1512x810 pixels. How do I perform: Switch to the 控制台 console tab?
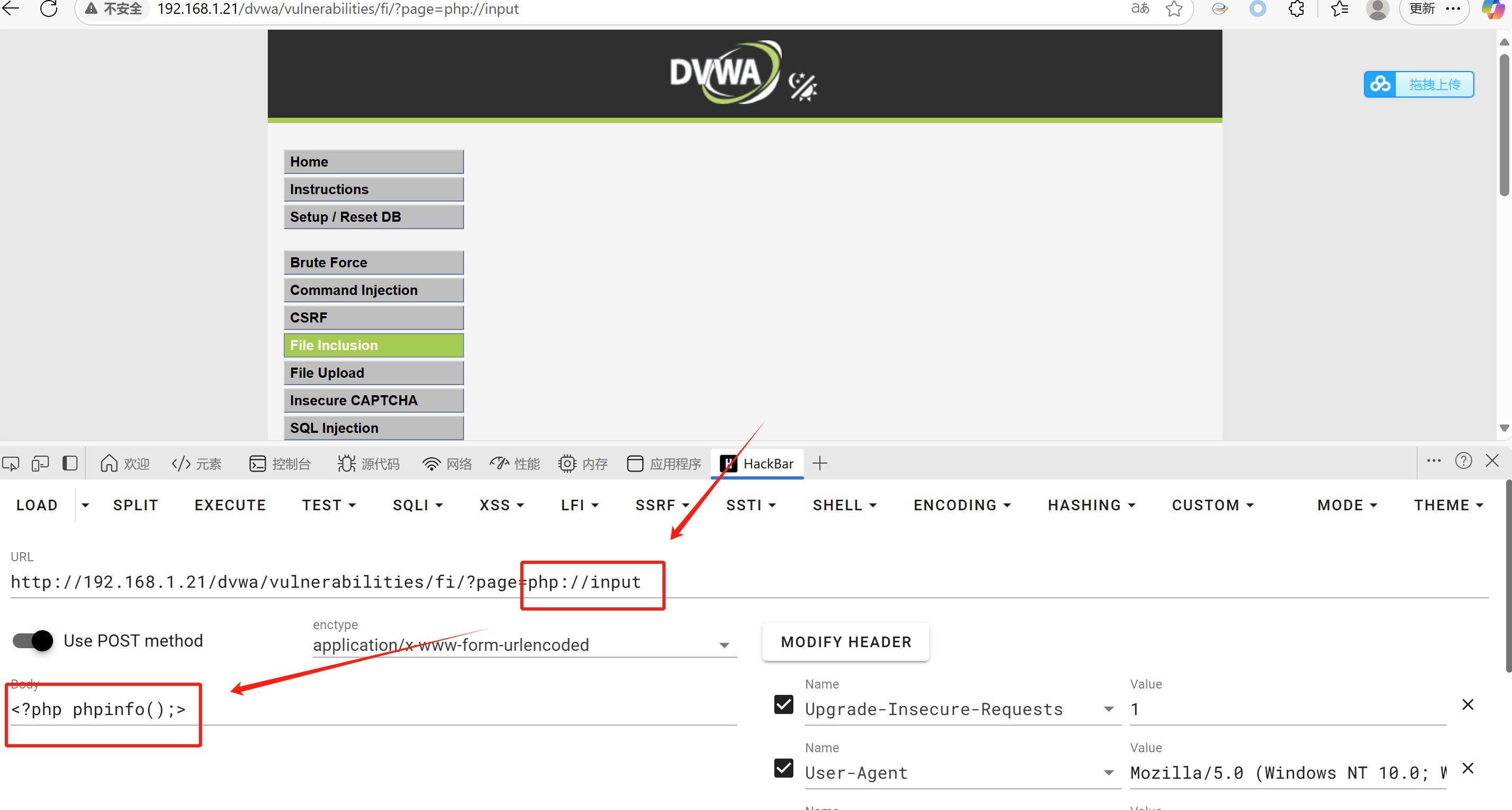coord(280,464)
